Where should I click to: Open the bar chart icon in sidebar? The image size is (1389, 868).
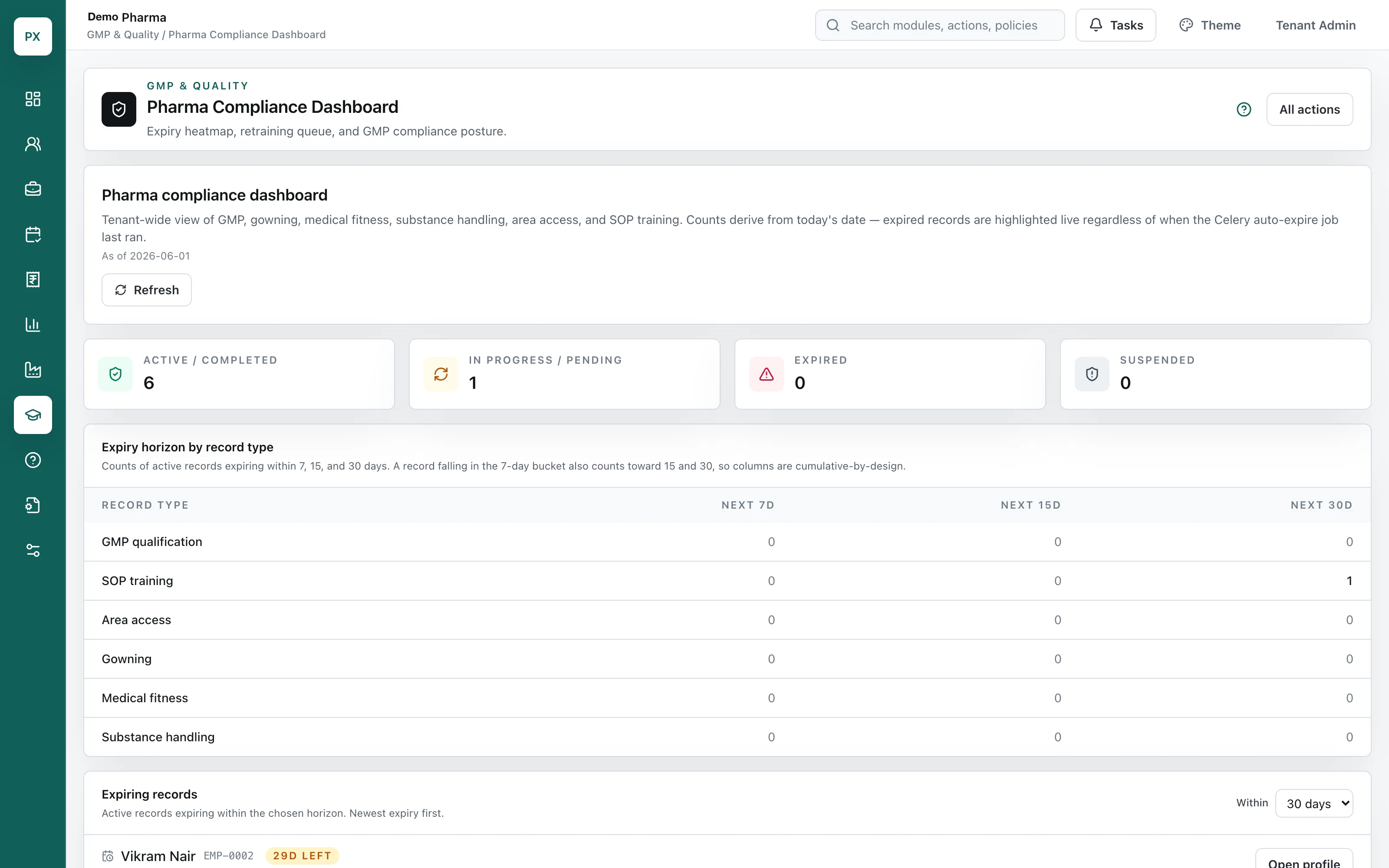coord(33,324)
